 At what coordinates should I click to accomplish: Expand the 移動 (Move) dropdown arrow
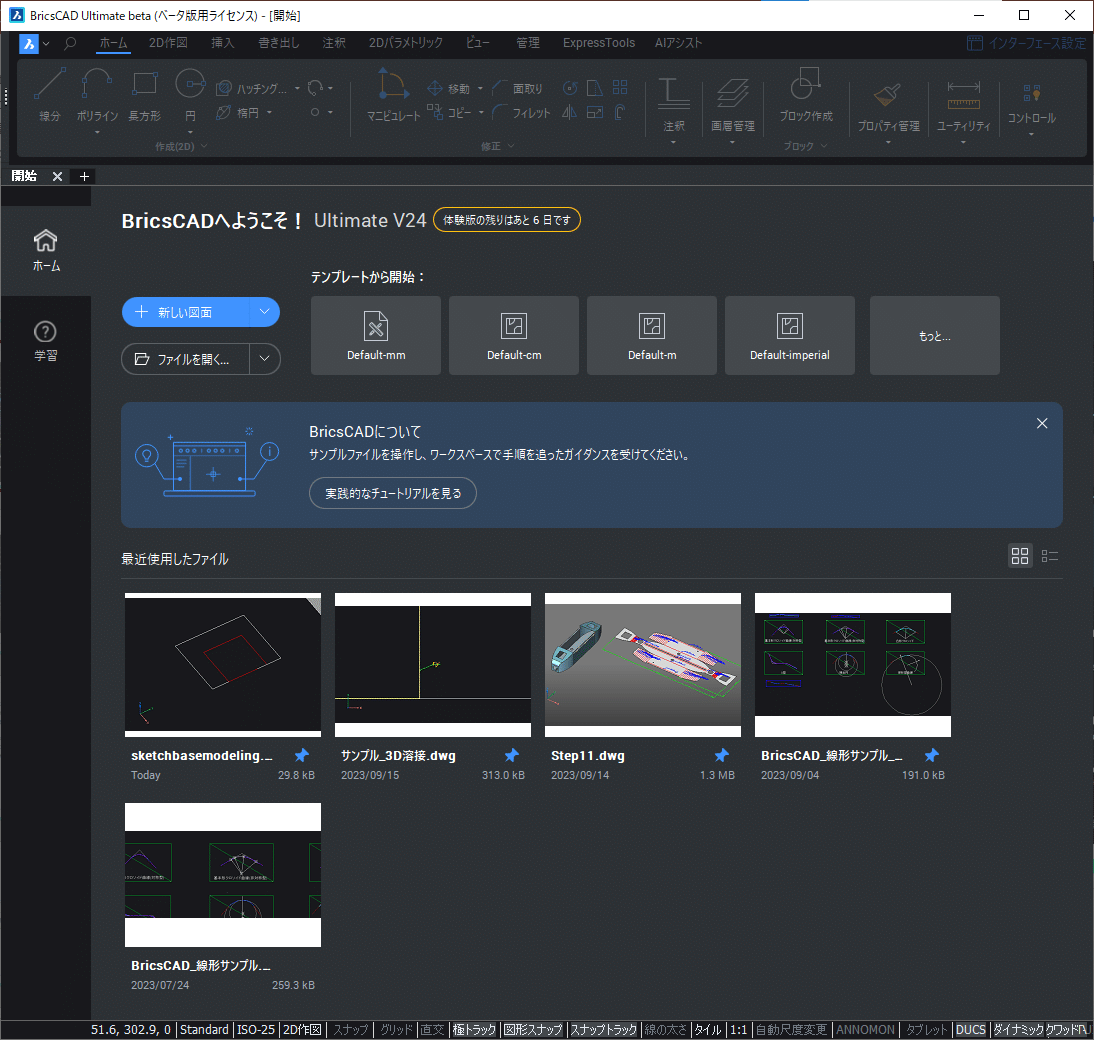click(x=481, y=88)
